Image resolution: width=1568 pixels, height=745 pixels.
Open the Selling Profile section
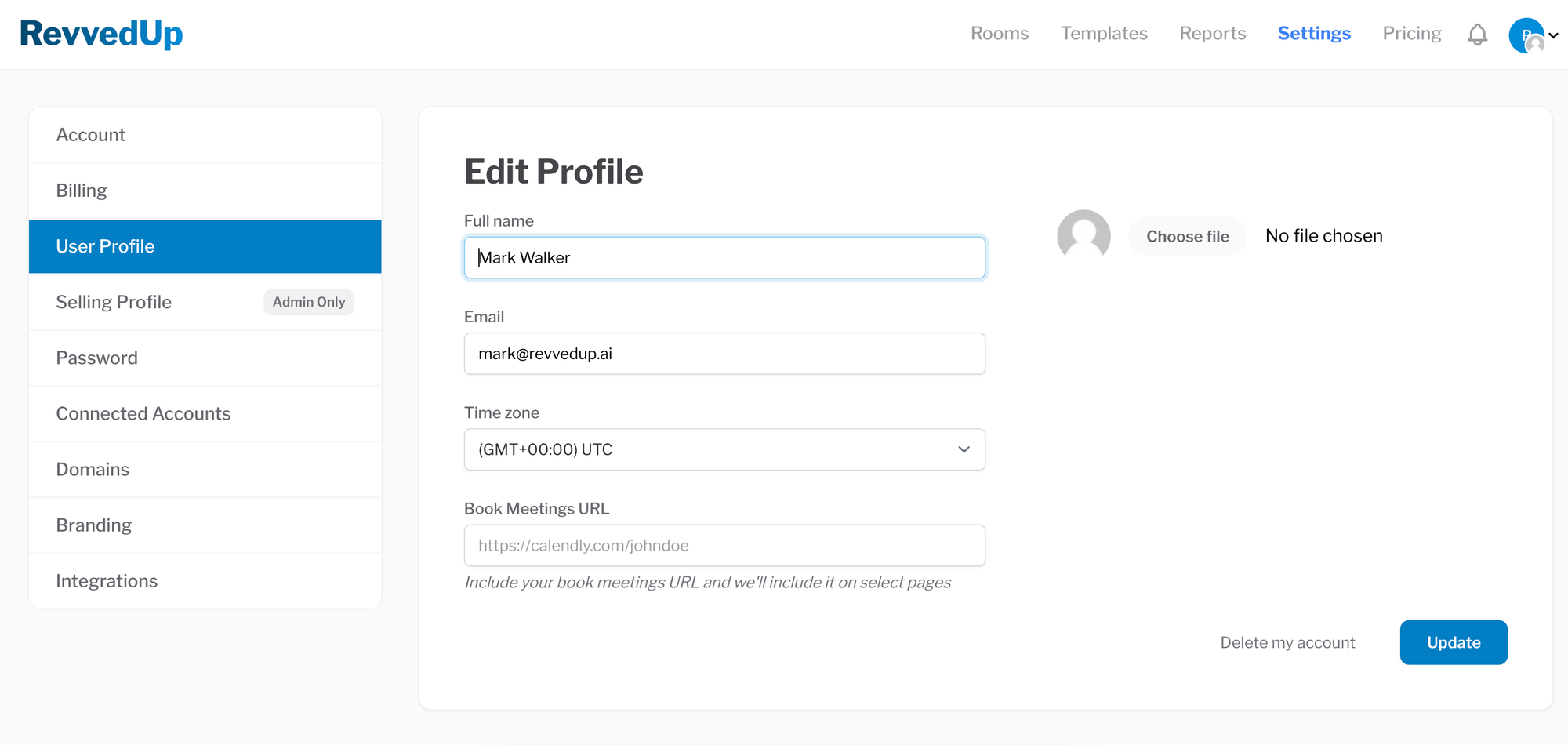tap(114, 302)
